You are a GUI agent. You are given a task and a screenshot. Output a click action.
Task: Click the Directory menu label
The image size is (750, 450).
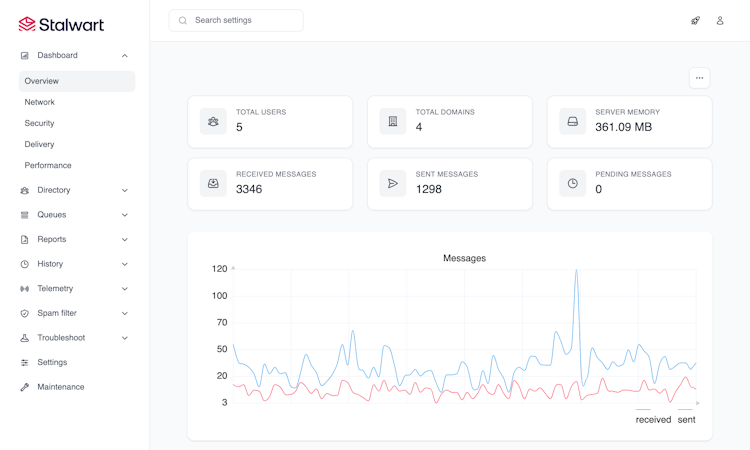coord(54,190)
